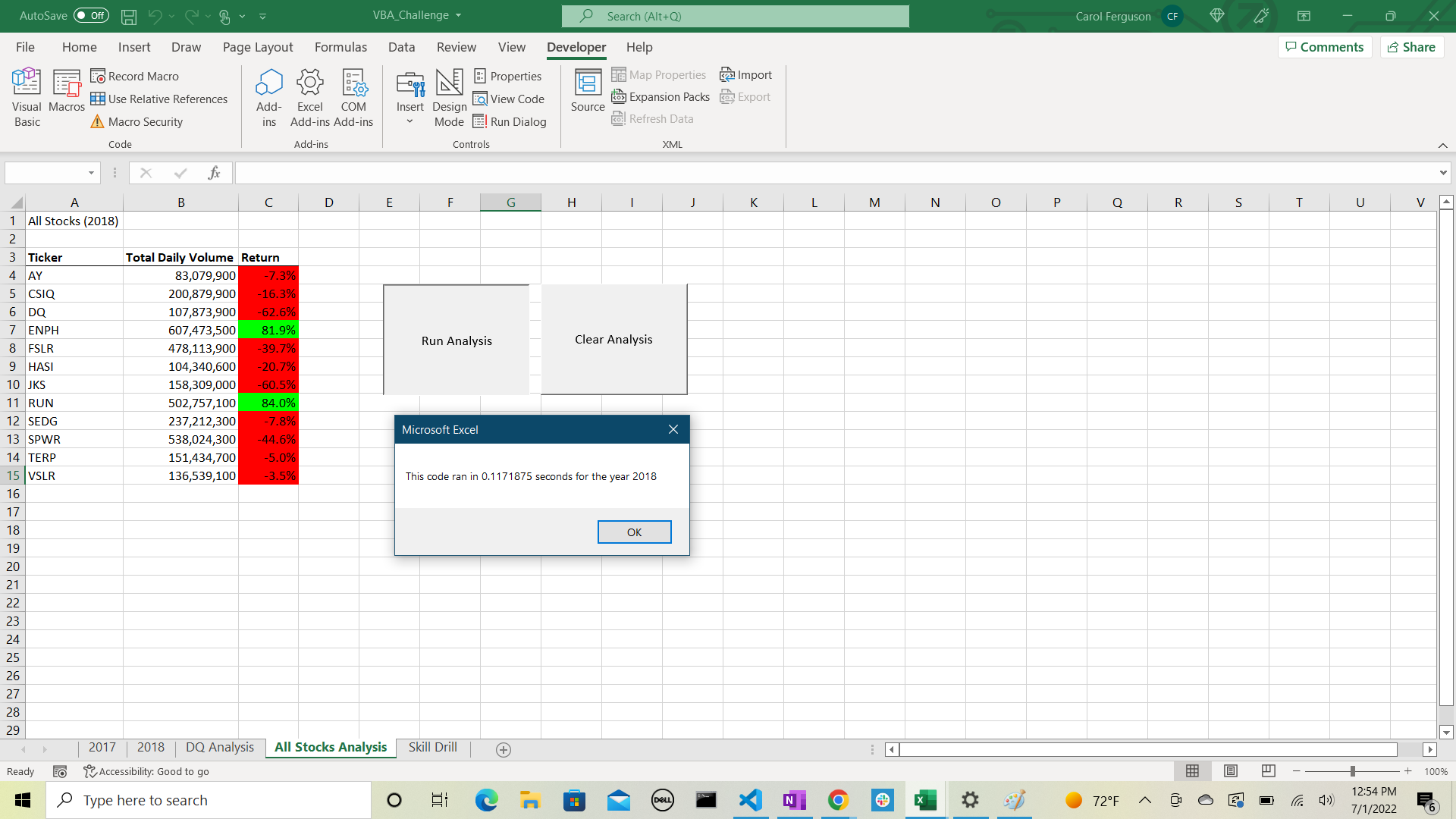This screenshot has width=1456, height=819.
Task: Open Excel from the Windows taskbar
Action: 925,800
